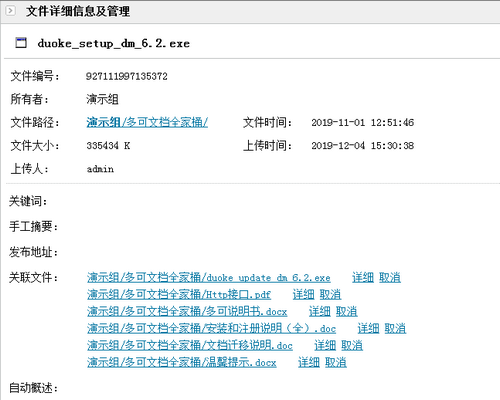Click the 关键词 label
This screenshot has width=500, height=400.
[x=28, y=201]
